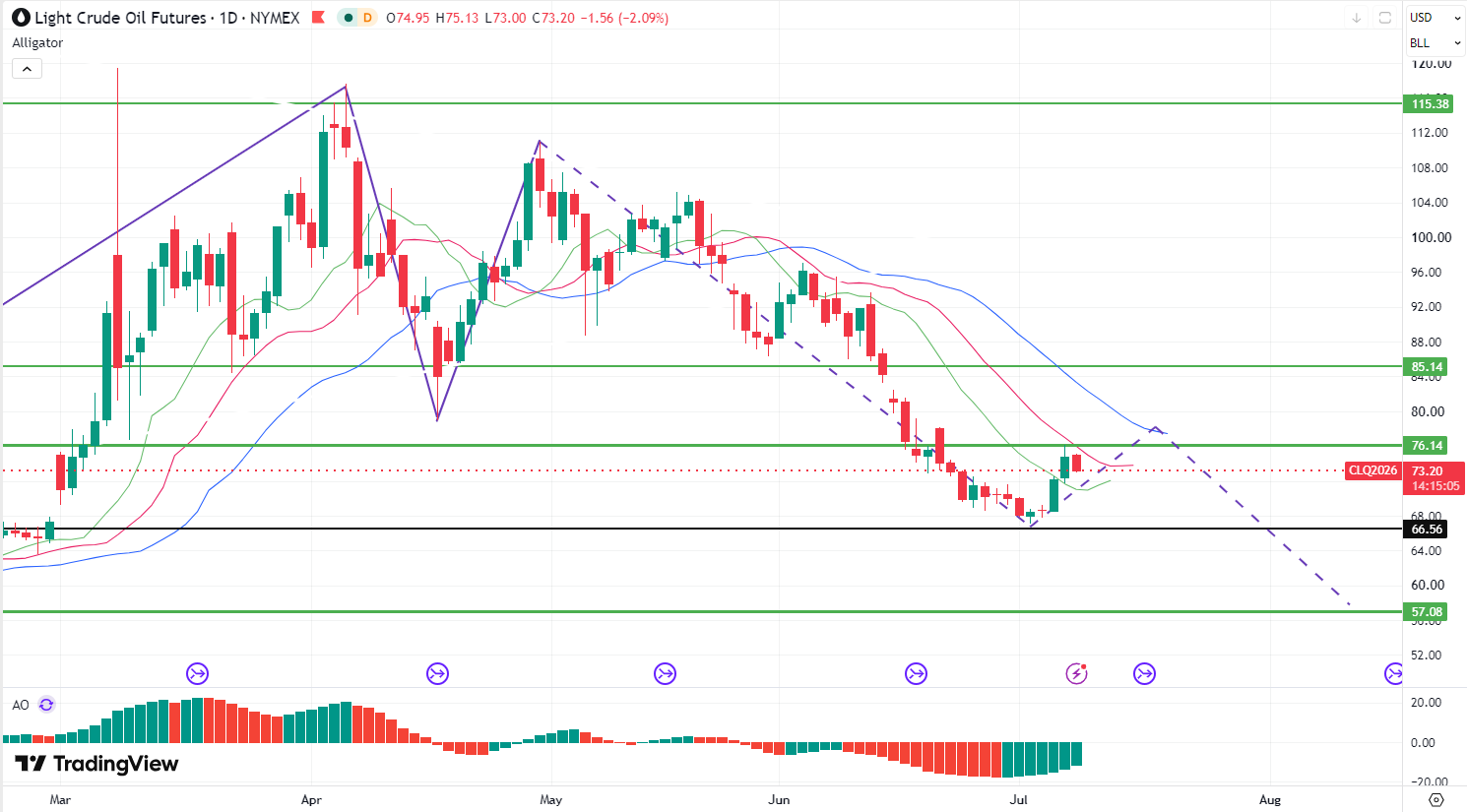The height and width of the screenshot is (812, 1467).
Task: Open the event marker below mid-May
Action: tap(665, 673)
